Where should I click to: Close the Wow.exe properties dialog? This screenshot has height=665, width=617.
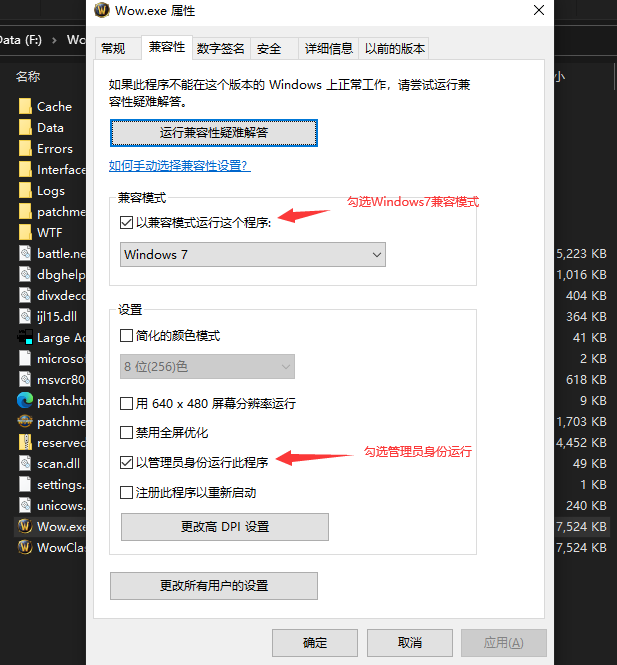[539, 10]
